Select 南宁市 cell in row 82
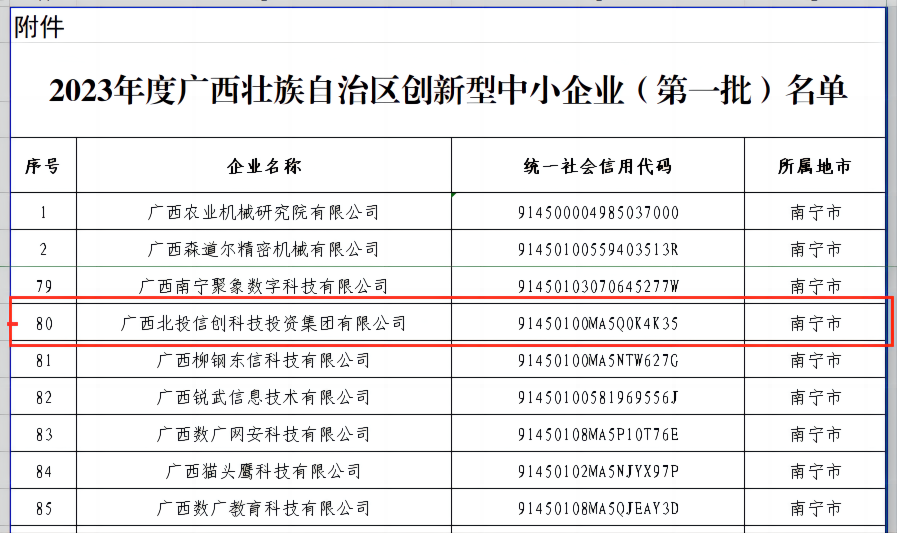The height and width of the screenshot is (533, 897). [815, 397]
